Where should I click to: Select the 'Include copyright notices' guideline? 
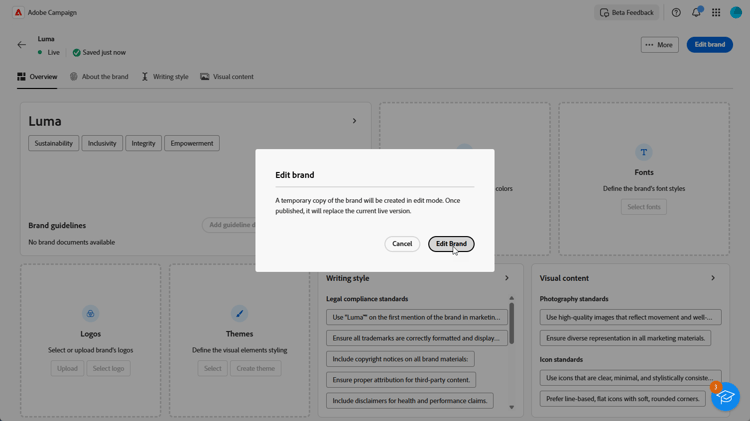[x=400, y=359]
